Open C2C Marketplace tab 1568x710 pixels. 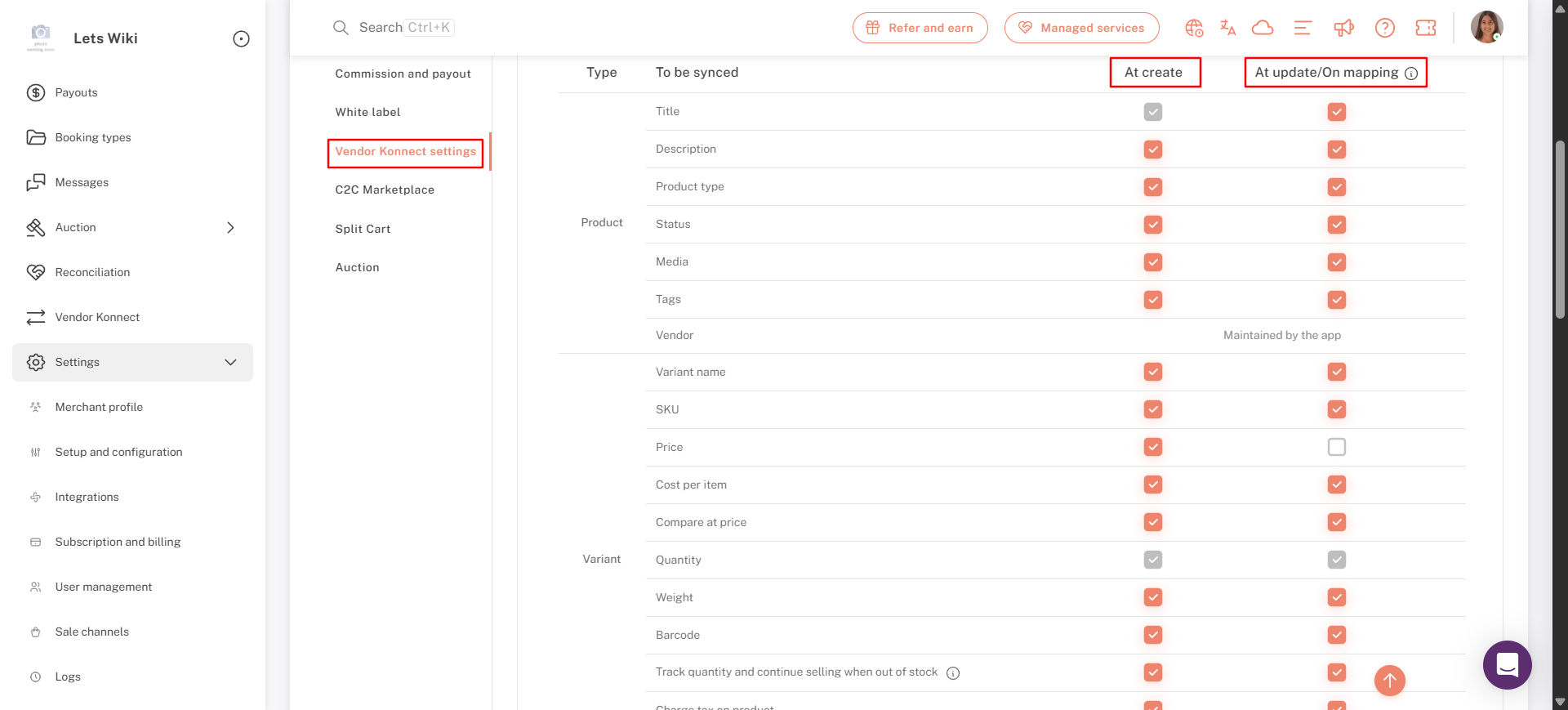click(x=385, y=190)
